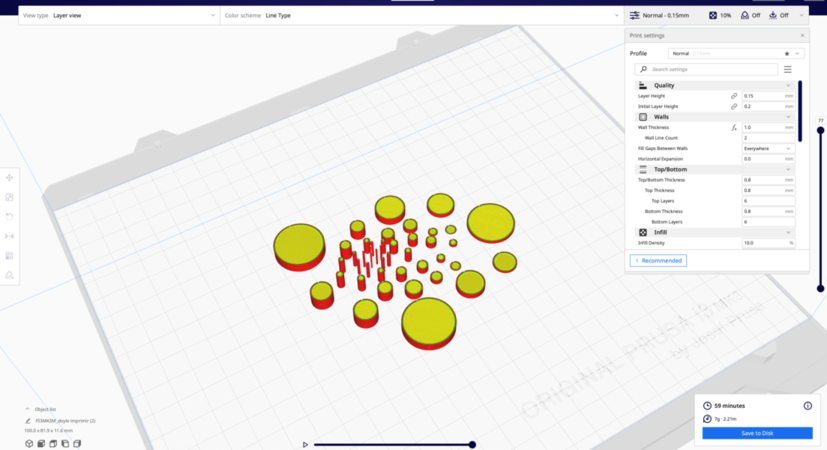
Task: Click the Horizontal Expansion value field
Action: pyautogui.click(x=768, y=159)
